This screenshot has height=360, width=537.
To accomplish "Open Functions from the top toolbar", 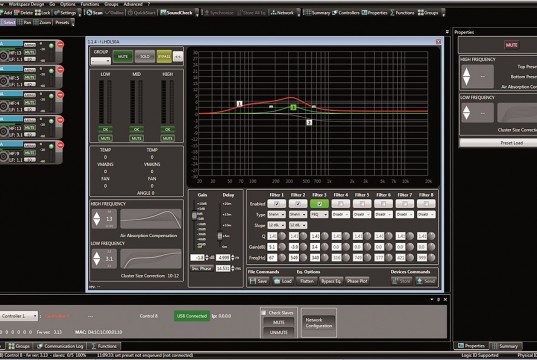I will pos(402,13).
